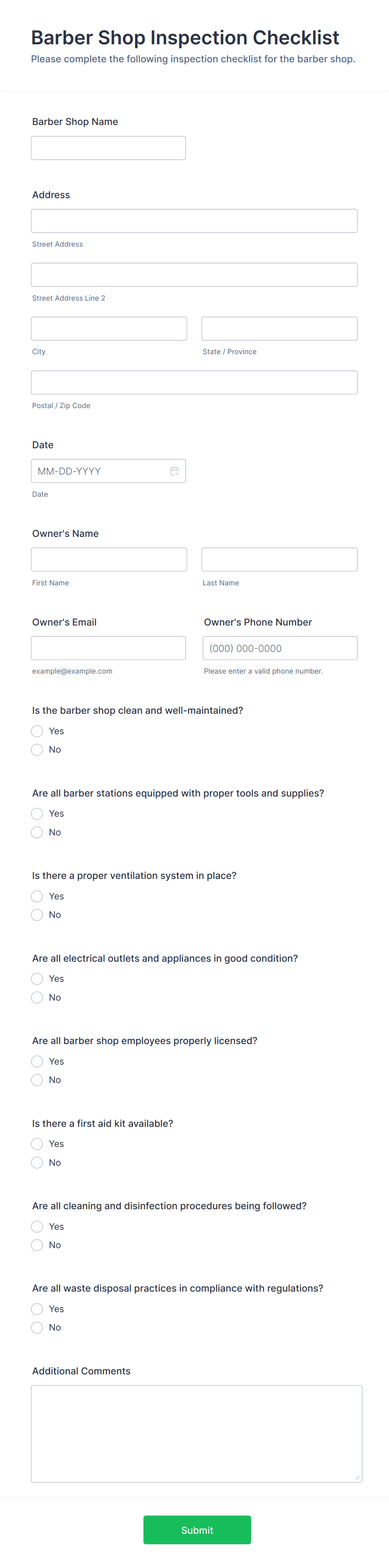Click the Barber Shop Name field
The height and width of the screenshot is (1568, 389).
108,147
